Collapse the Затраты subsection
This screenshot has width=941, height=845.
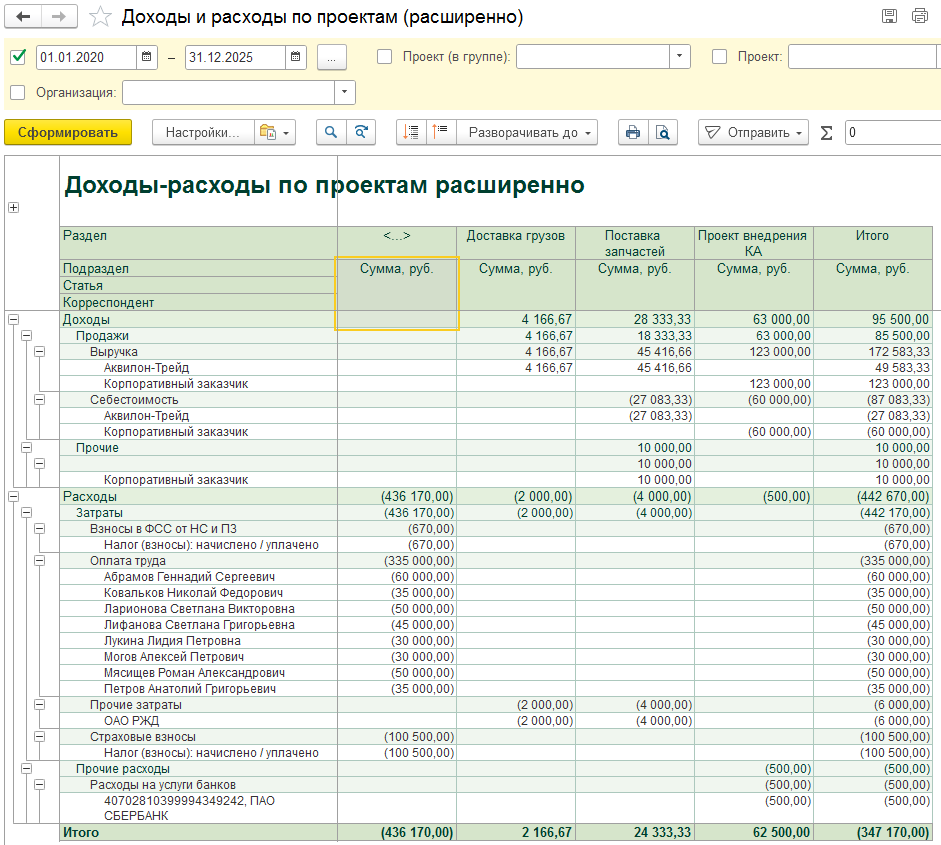[x=26, y=513]
